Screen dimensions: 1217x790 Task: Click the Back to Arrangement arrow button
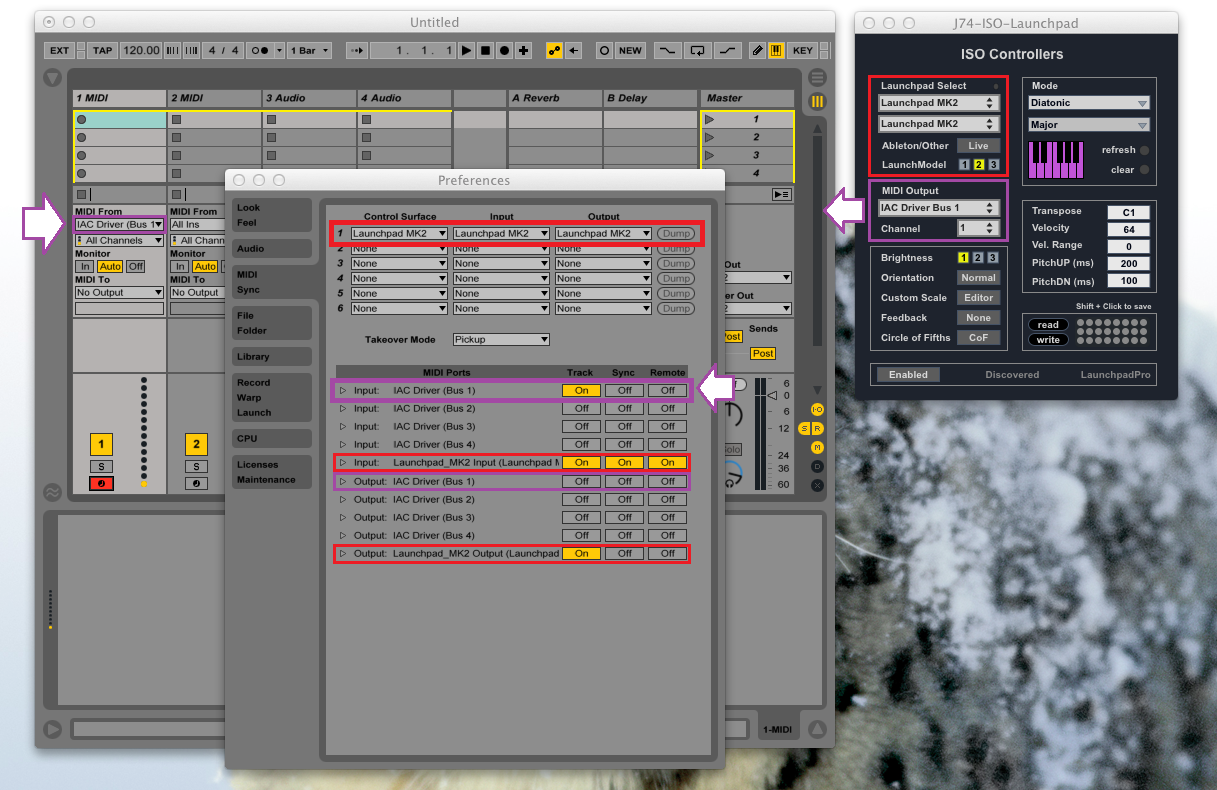573,50
